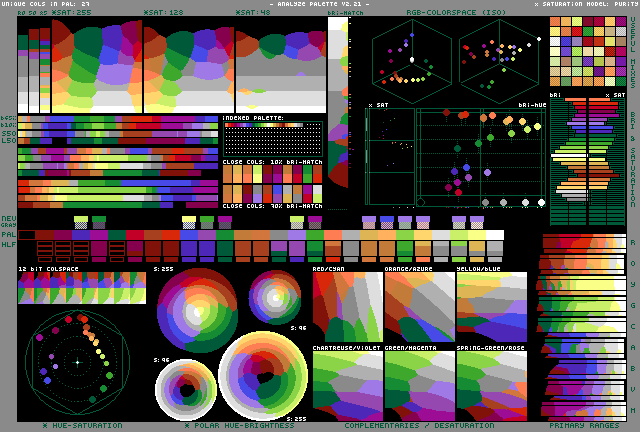The image size is (640, 432).
Task: Click the white swatch ending the PAL row
Action: (x=495, y=235)
